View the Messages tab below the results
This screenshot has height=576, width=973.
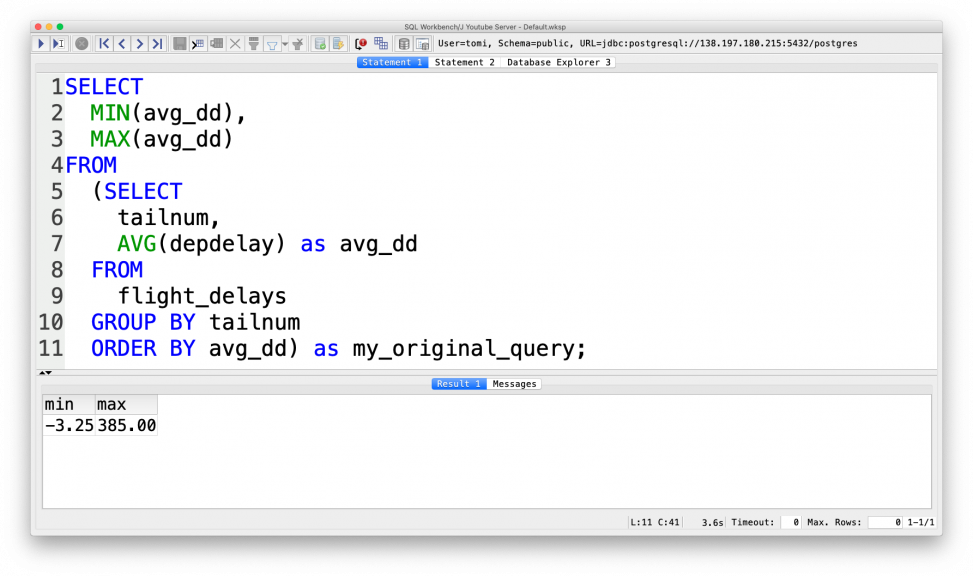(514, 383)
